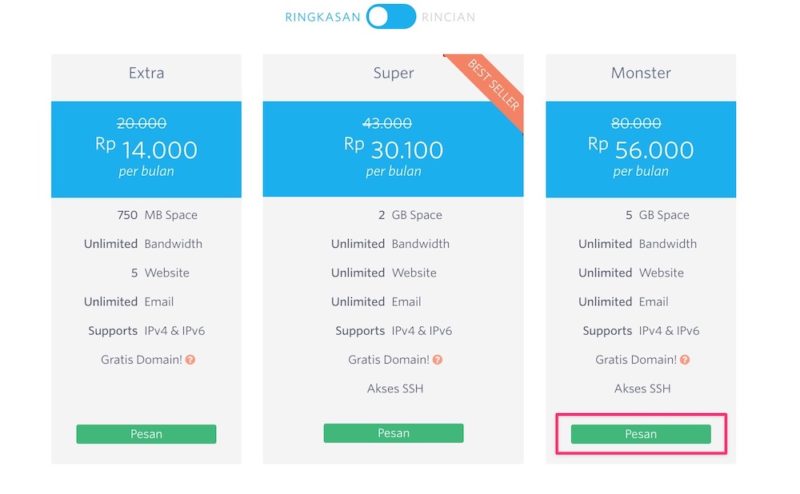This screenshot has width=800, height=494.
Task: Order the Monster plan via Pesan
Action: (x=641, y=434)
